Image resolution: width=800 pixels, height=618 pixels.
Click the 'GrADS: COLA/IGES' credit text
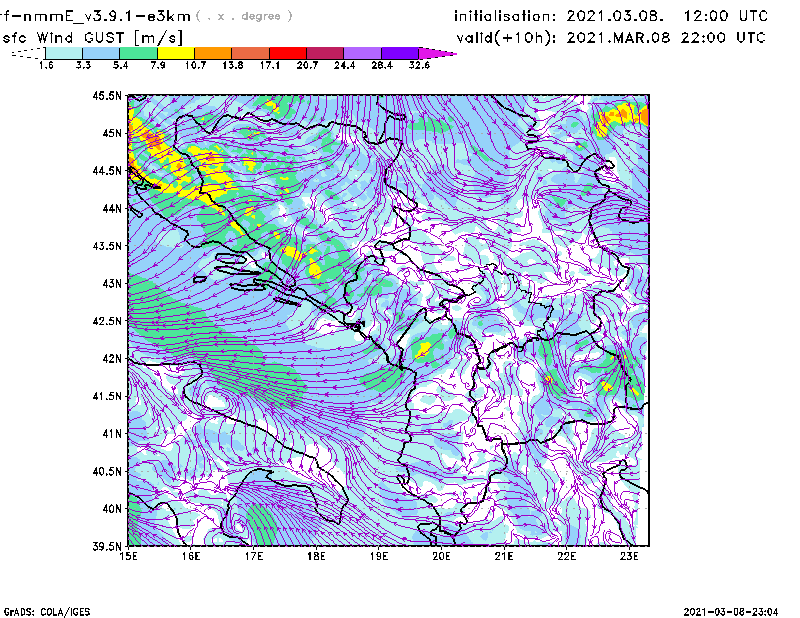click(47, 612)
